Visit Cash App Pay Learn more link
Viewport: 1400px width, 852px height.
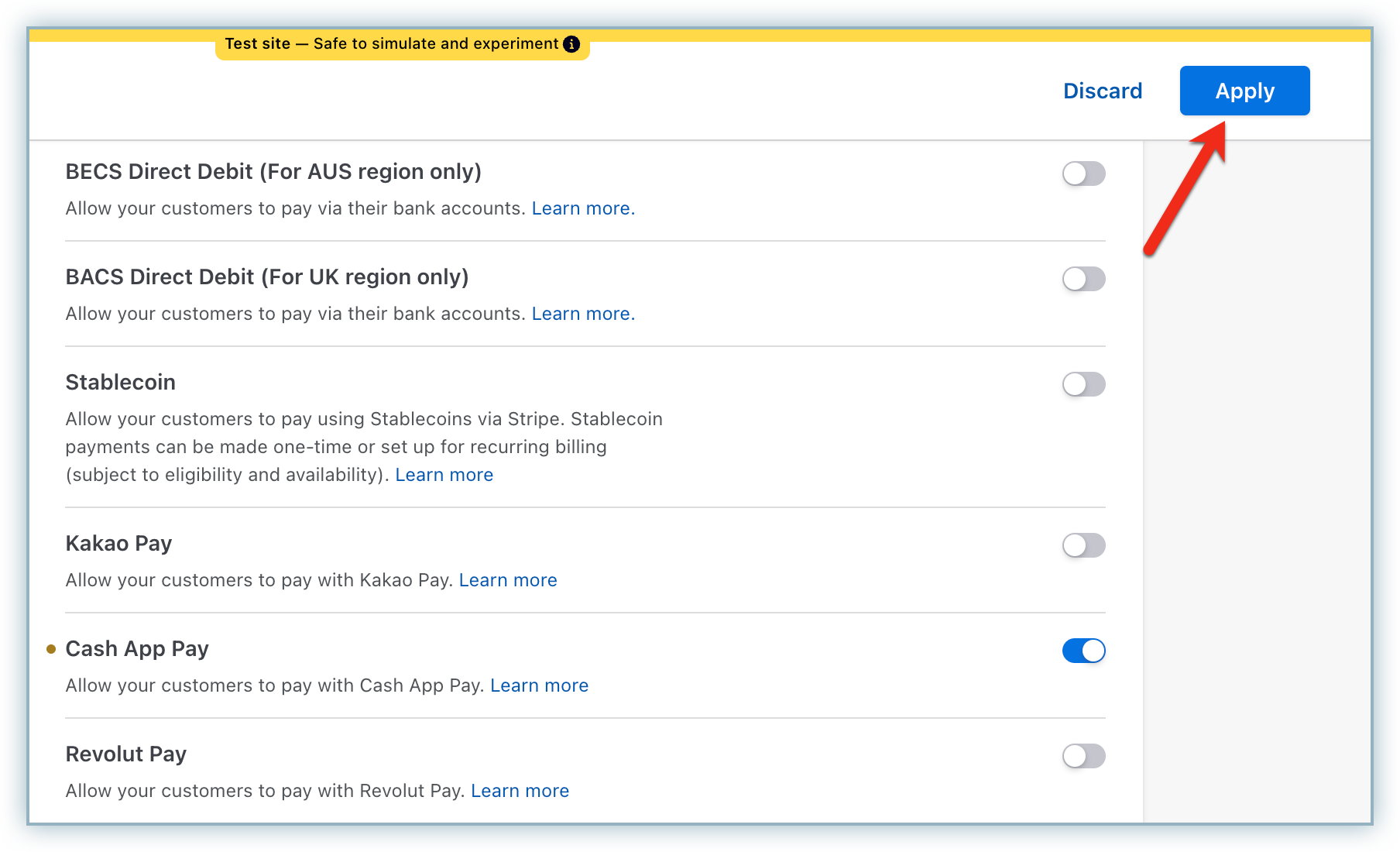click(539, 685)
